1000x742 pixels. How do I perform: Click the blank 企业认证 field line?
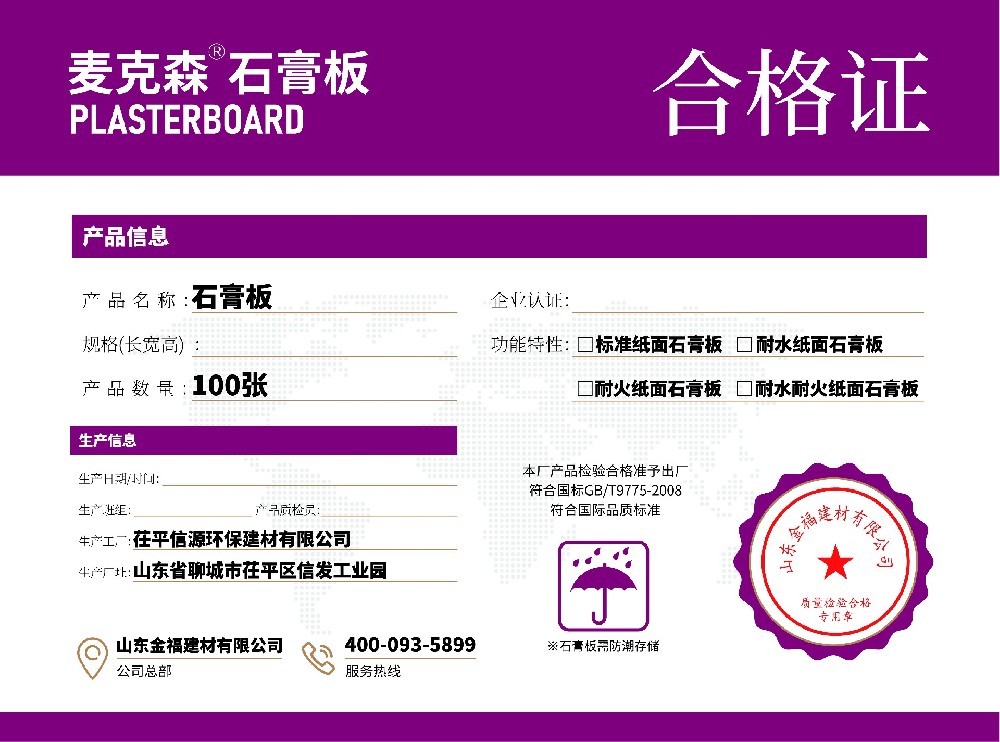pyautogui.click(x=747, y=301)
